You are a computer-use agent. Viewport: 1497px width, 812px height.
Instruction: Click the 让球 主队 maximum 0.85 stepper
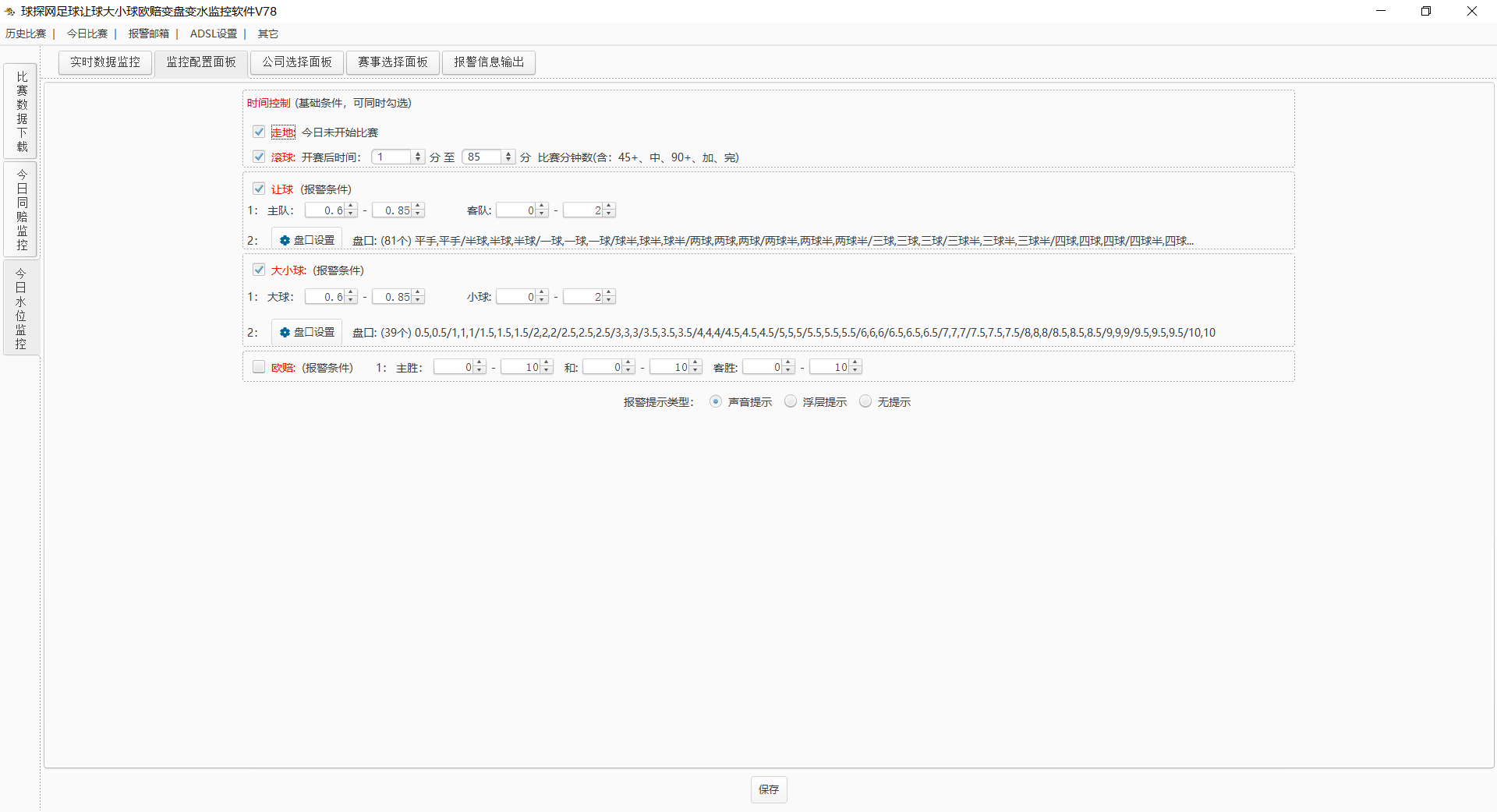[418, 210]
